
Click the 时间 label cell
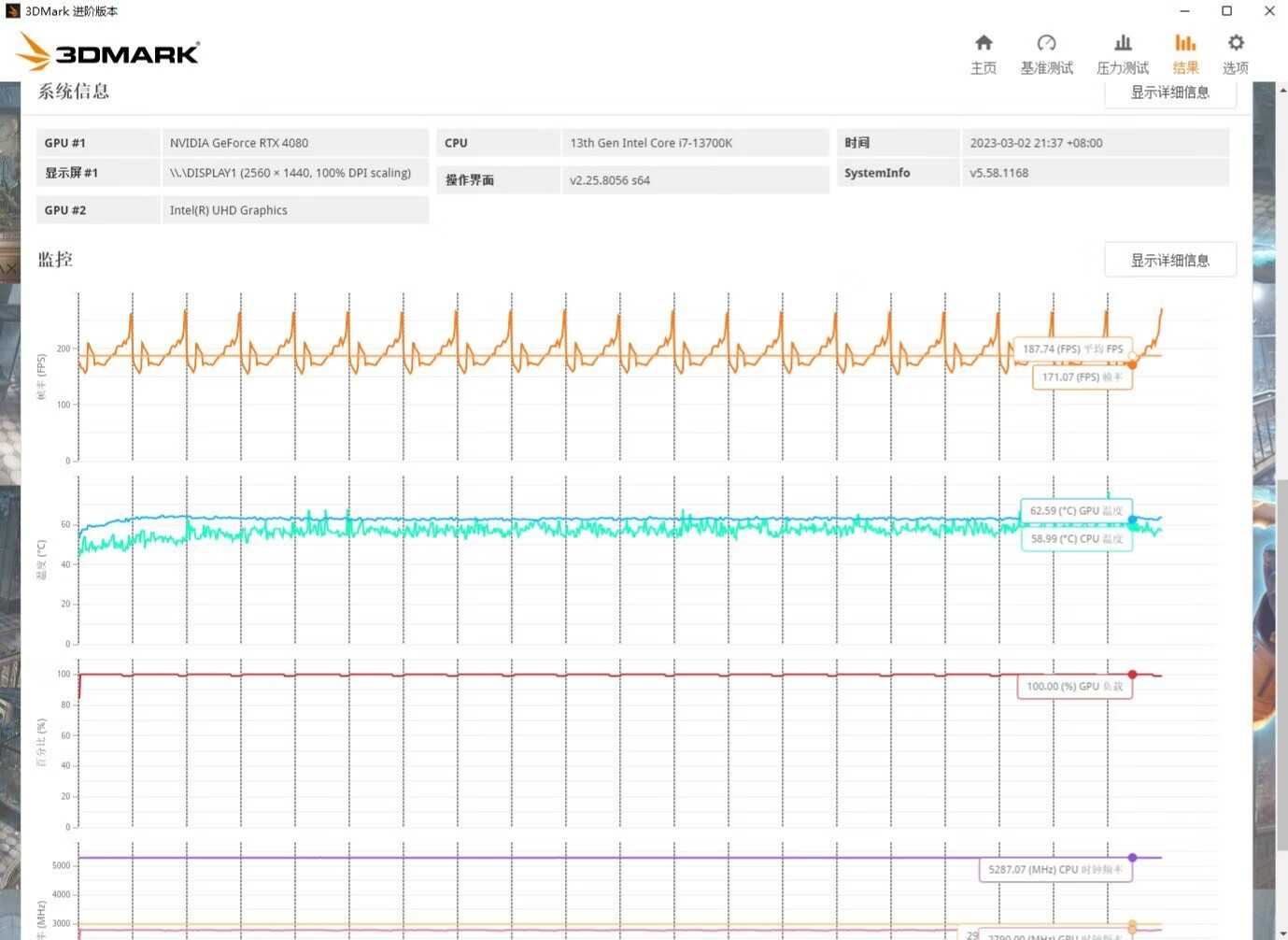pyautogui.click(x=899, y=143)
